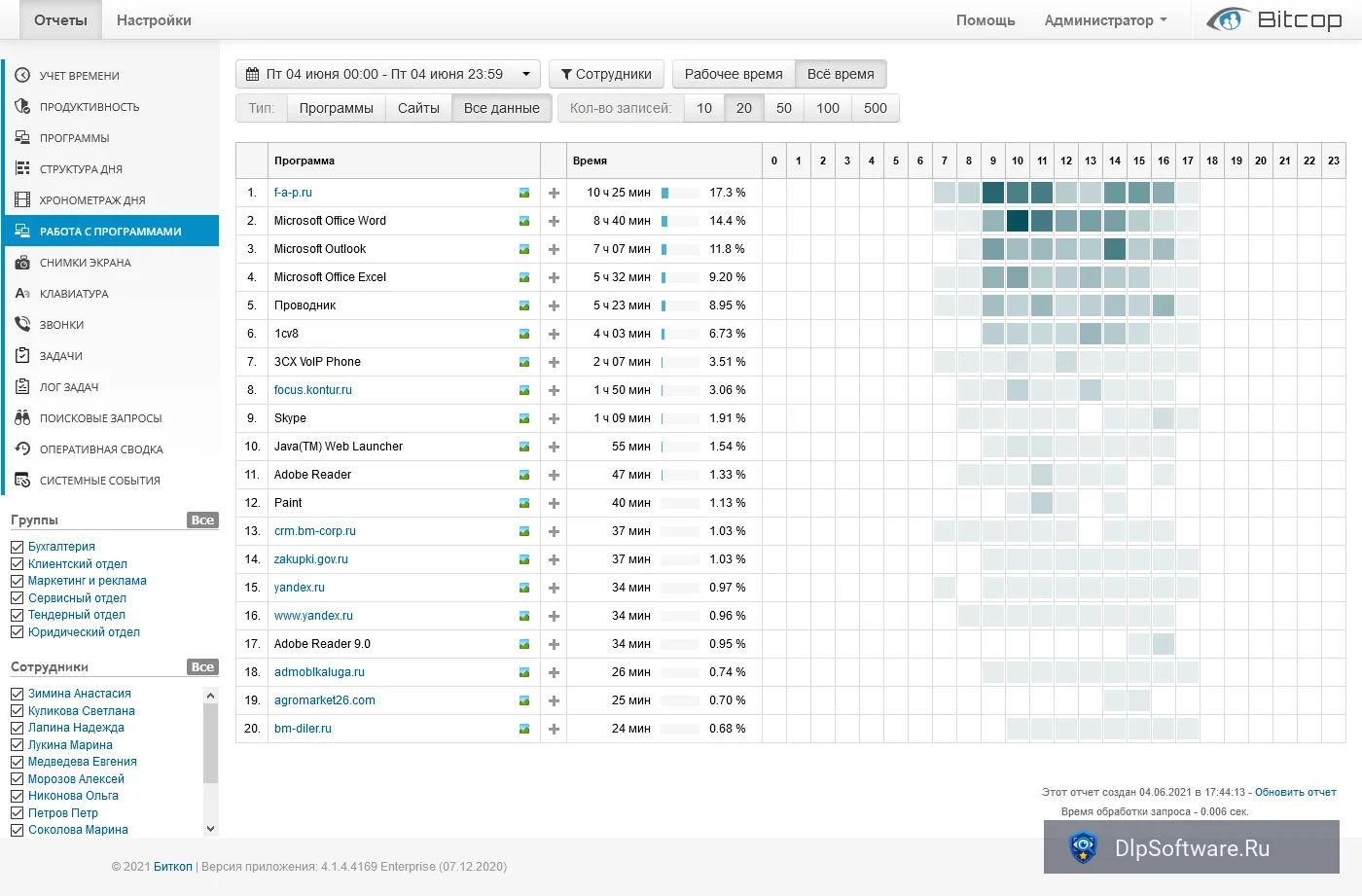Switch to the Настройки tab
1362x896 pixels.
tap(154, 20)
